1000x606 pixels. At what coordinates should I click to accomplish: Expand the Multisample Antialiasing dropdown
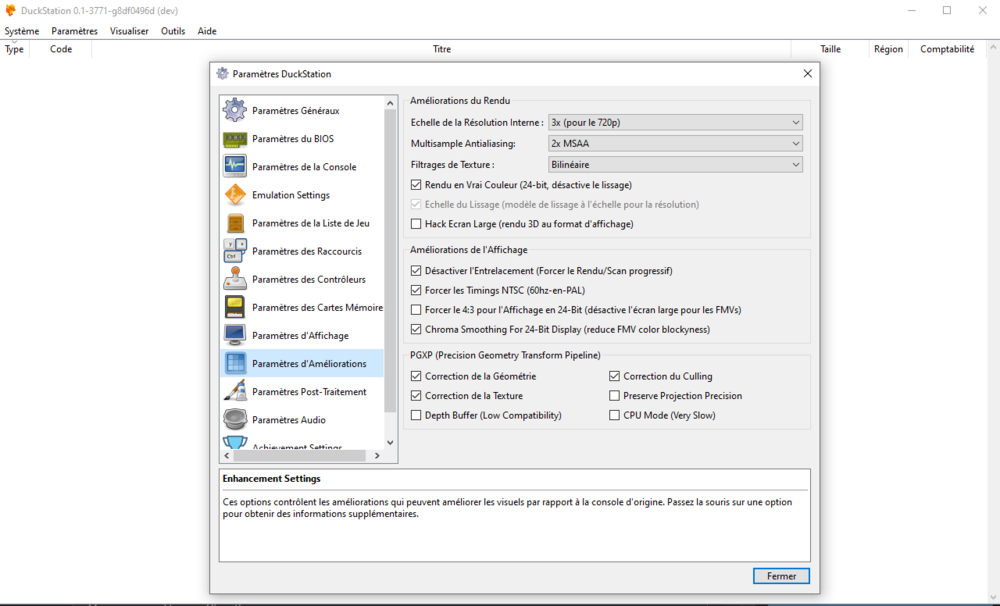(x=676, y=143)
